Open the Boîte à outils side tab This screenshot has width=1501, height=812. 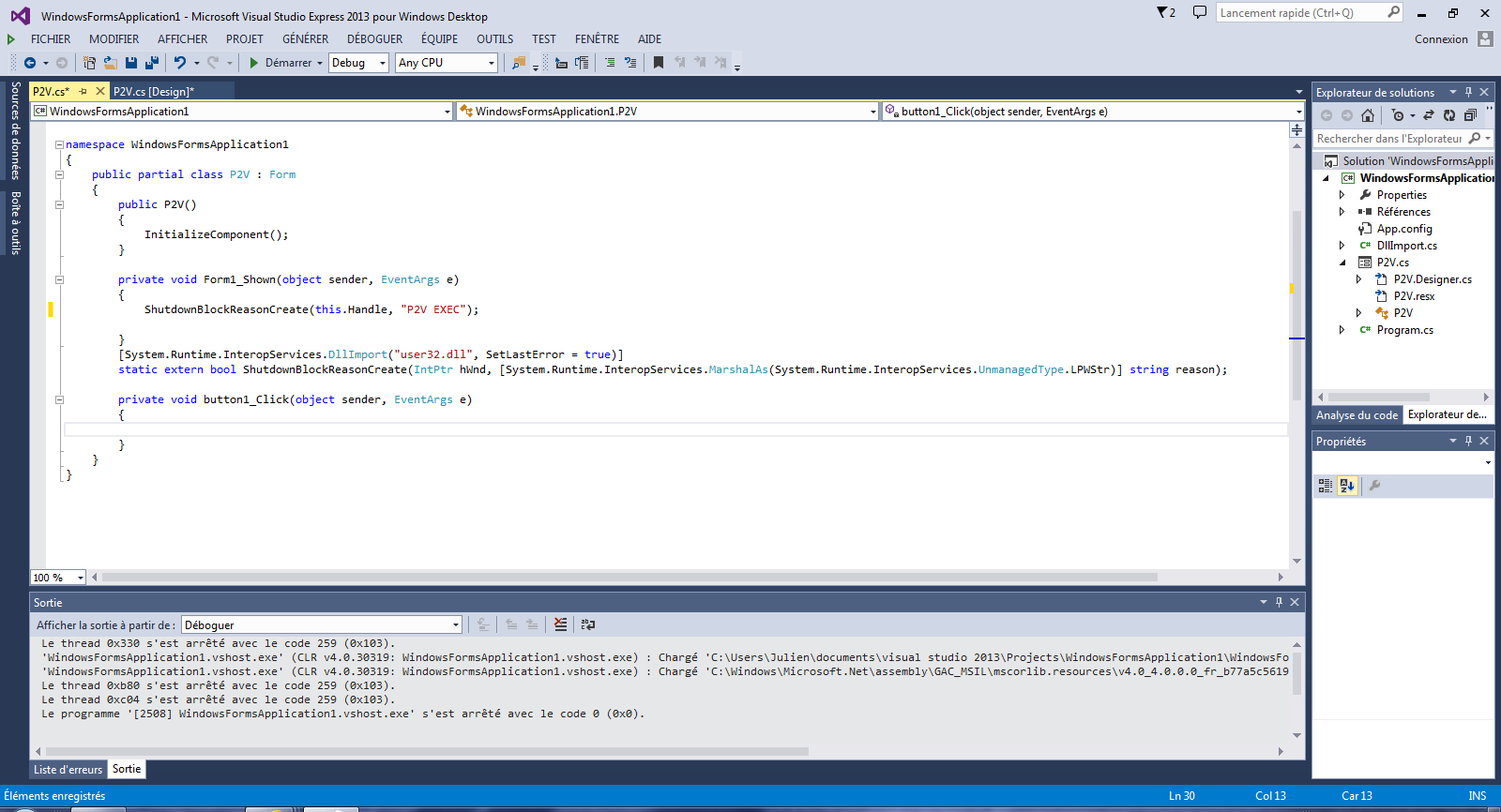(15, 223)
